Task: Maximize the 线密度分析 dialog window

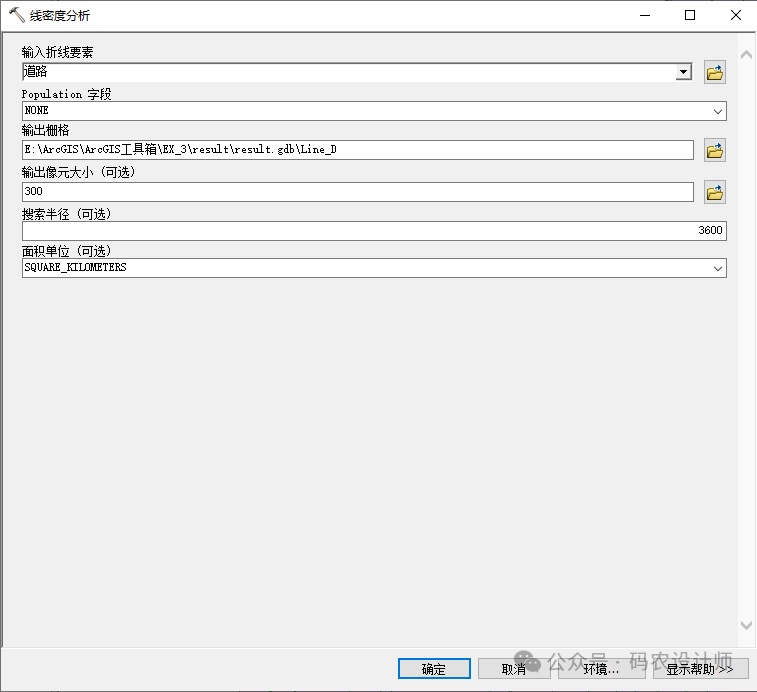Action: click(x=690, y=15)
